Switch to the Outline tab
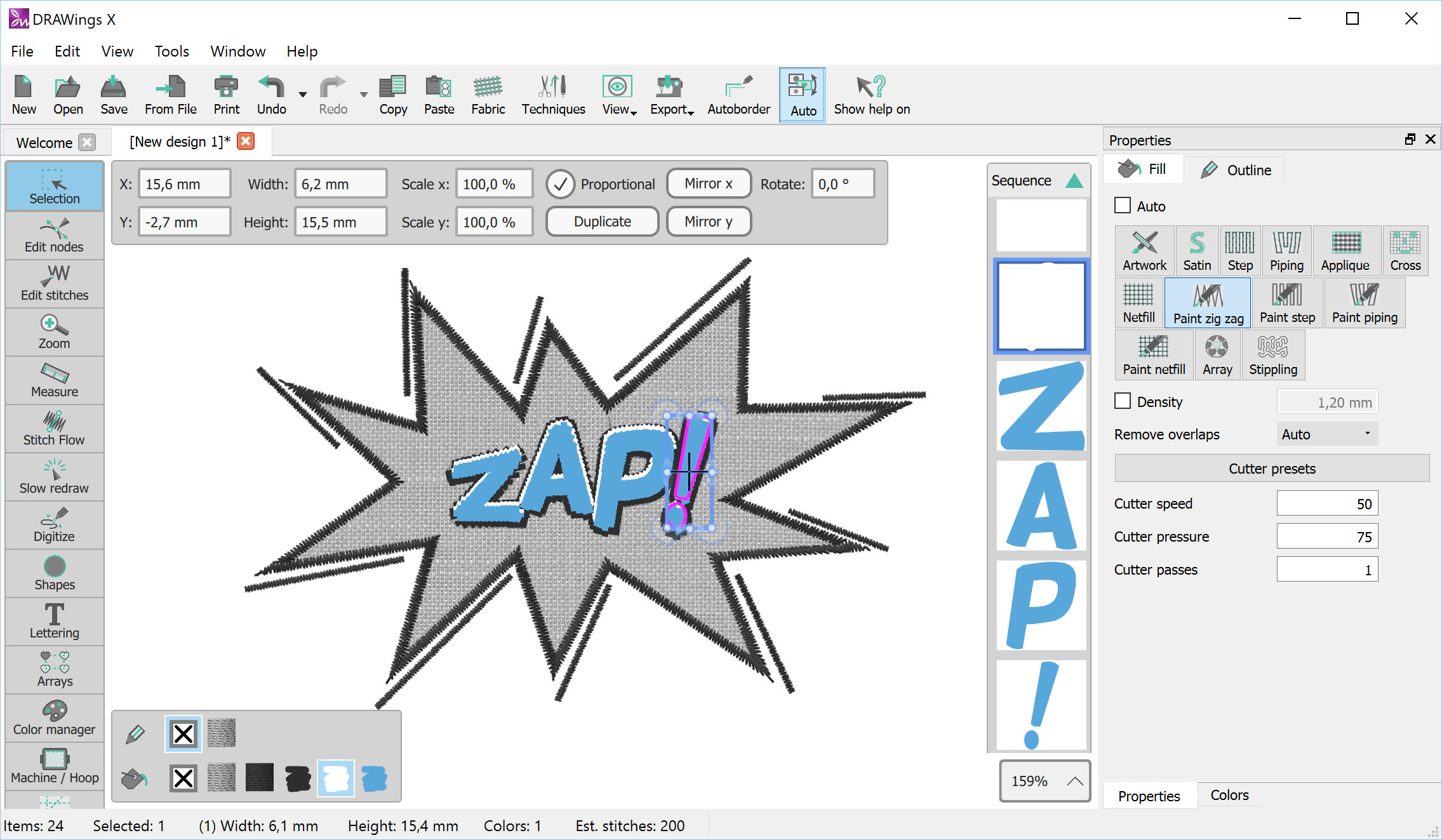The width and height of the screenshot is (1442, 840). coord(1235,170)
